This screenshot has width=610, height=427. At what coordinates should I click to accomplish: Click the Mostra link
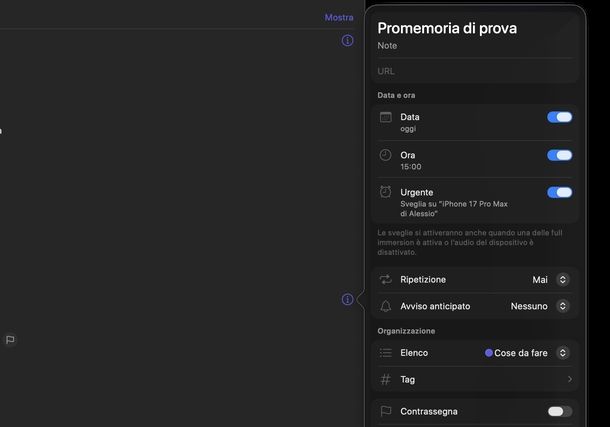point(339,18)
